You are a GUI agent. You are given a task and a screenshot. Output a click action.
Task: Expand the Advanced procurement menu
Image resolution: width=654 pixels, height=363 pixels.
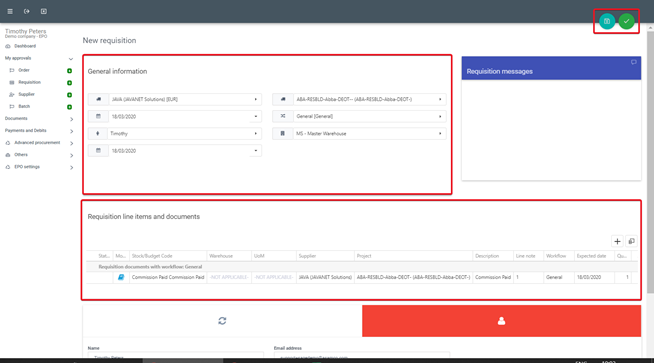[x=39, y=143]
